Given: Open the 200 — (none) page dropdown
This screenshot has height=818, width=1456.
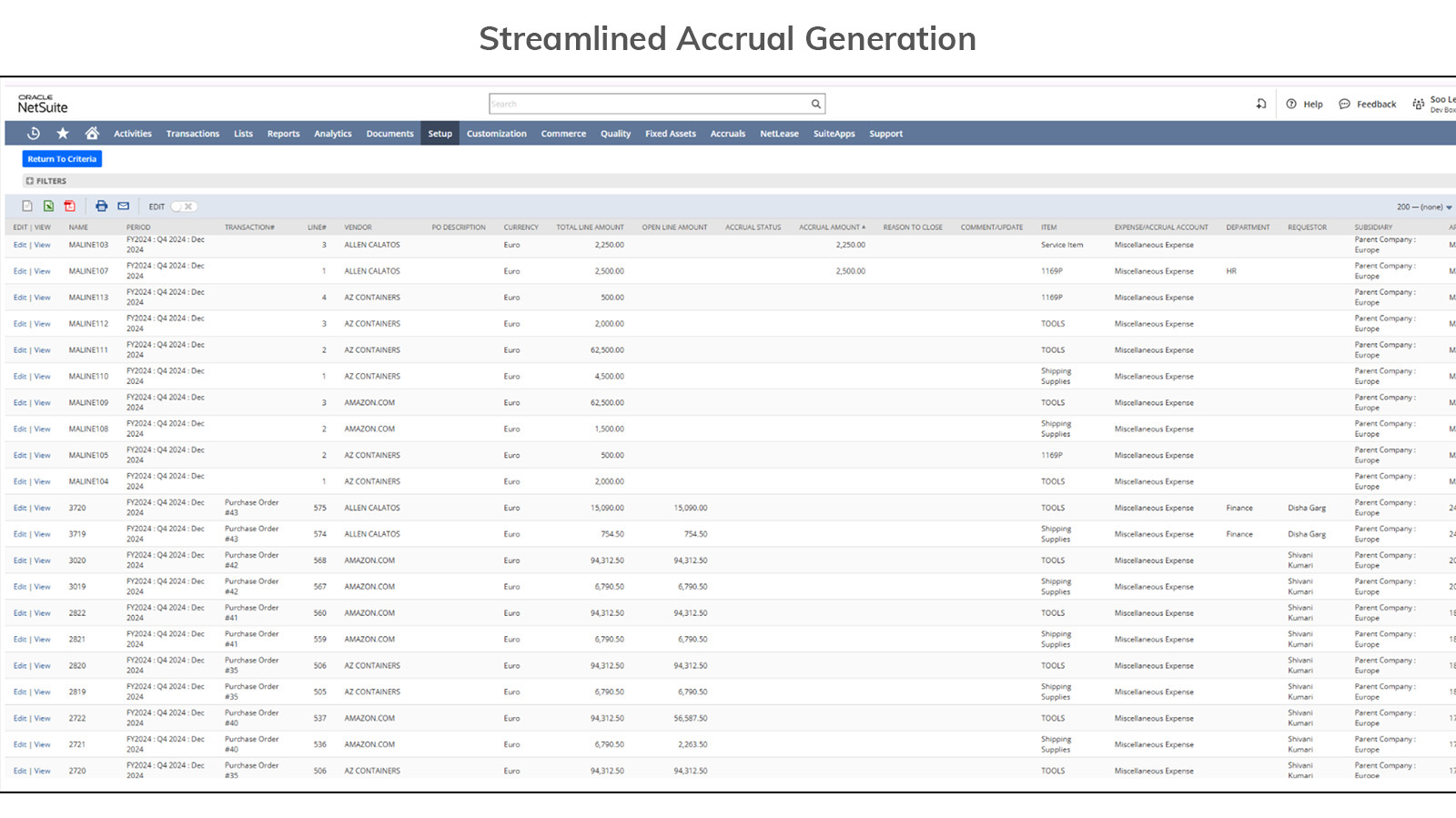Looking at the screenshot, I should (1425, 207).
